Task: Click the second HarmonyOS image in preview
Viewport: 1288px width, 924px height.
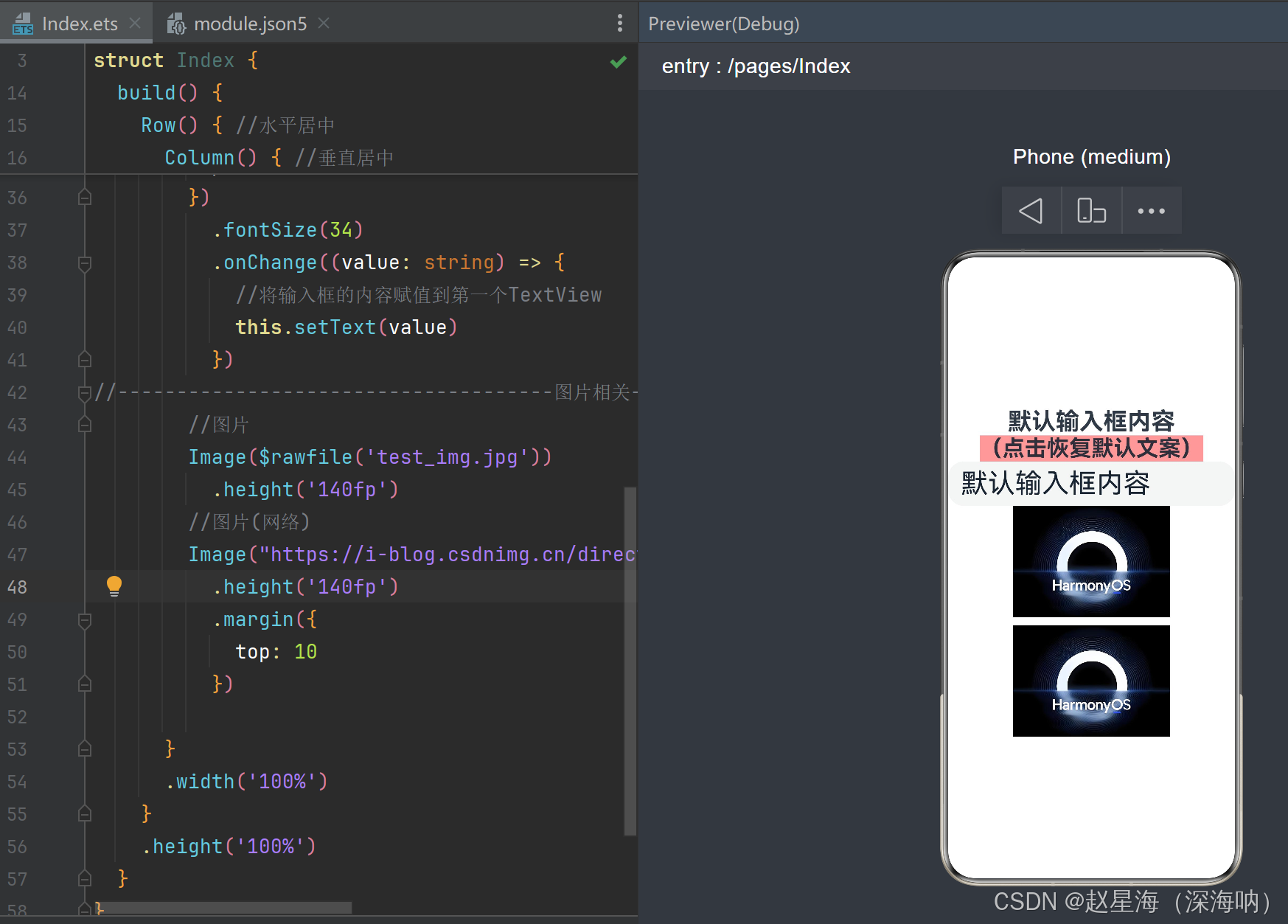Action: pos(1091,681)
